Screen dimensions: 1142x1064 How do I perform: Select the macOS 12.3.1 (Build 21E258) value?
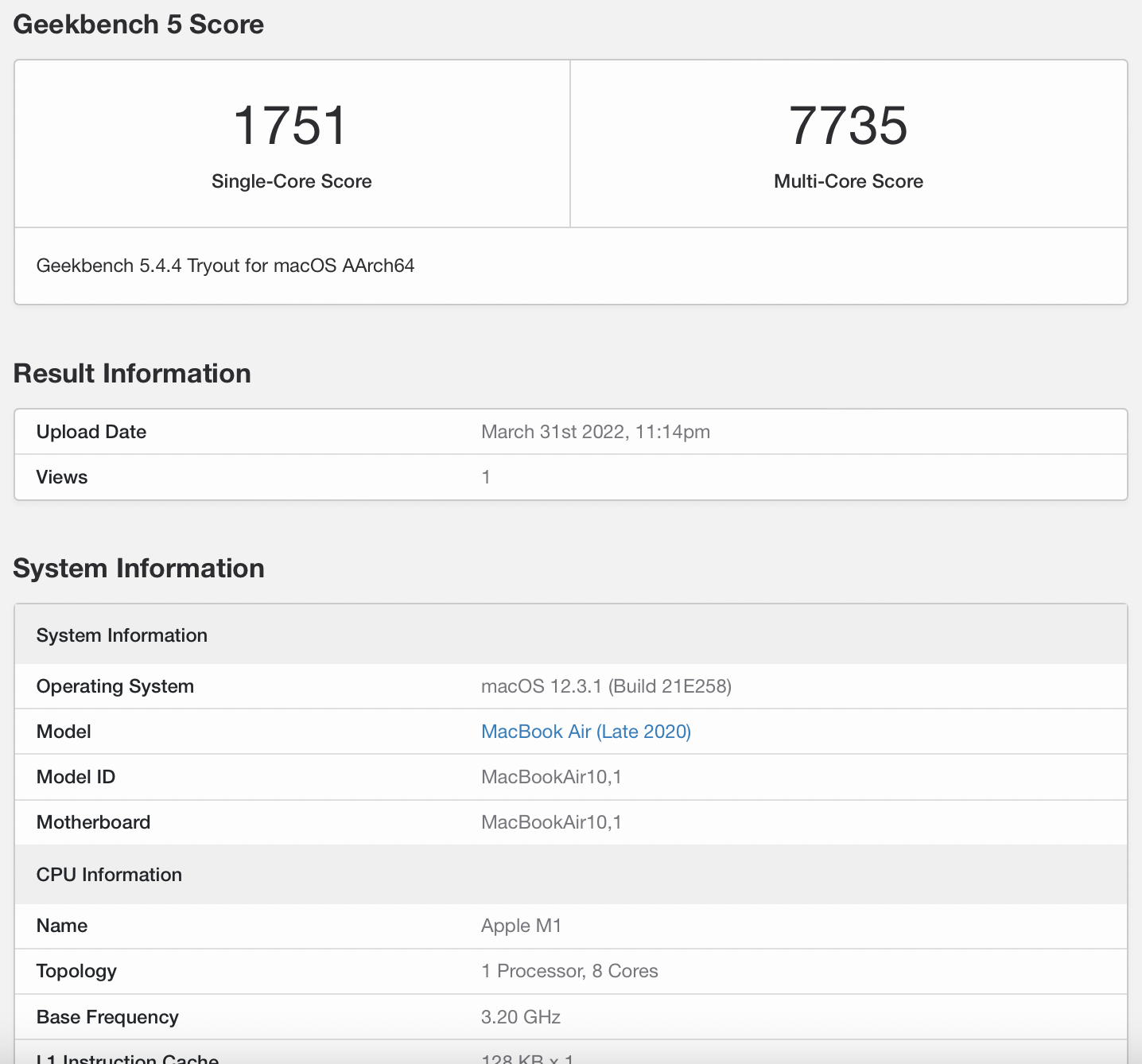[606, 686]
